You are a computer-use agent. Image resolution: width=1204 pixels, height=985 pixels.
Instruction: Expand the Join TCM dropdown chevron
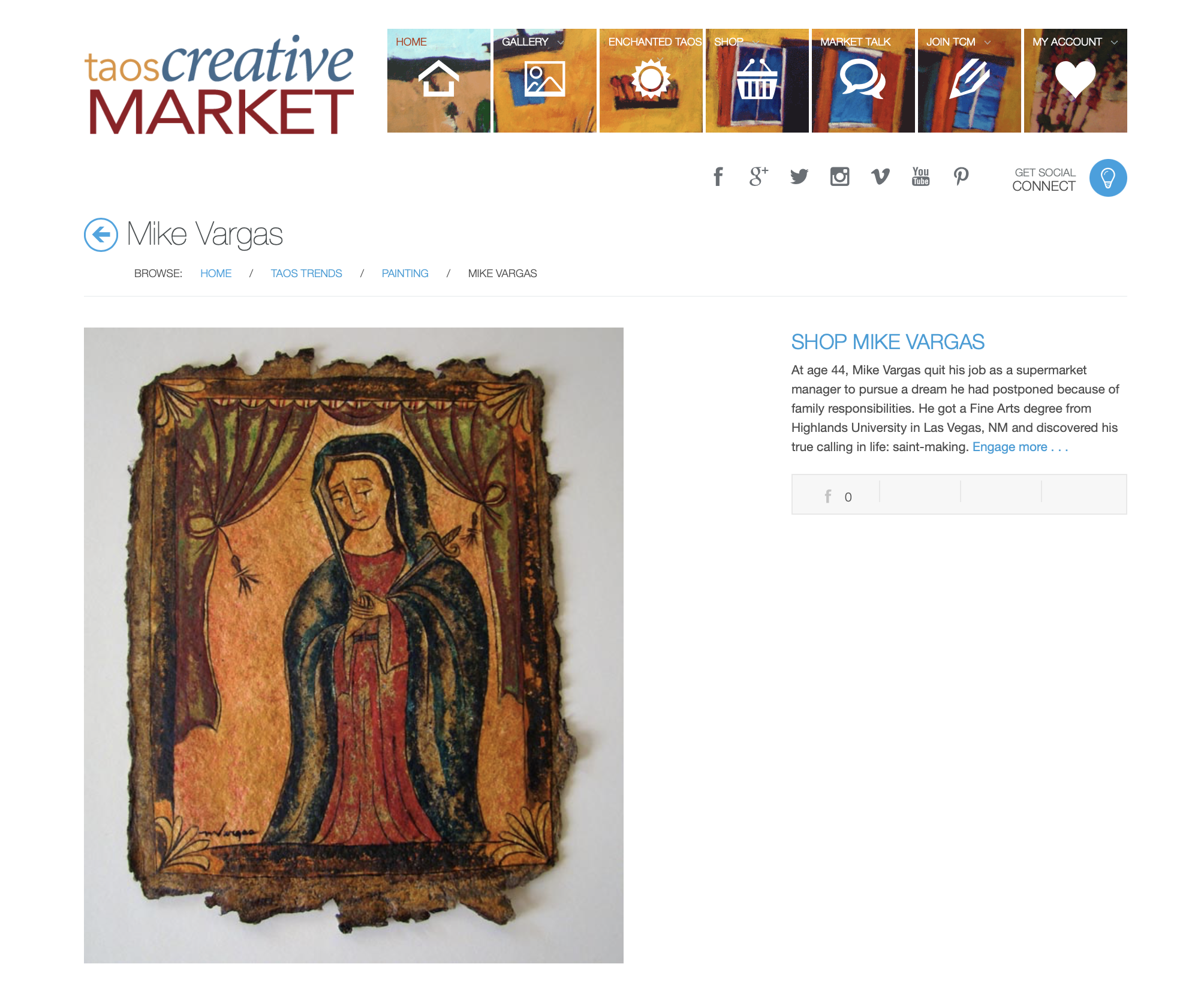click(988, 43)
